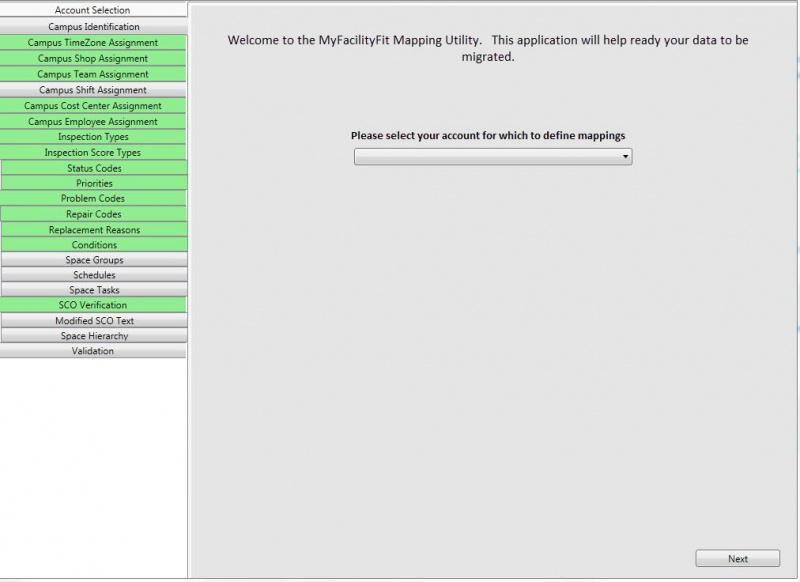The image size is (800, 582).
Task: Open the account selection dropdown
Action: click(x=492, y=156)
